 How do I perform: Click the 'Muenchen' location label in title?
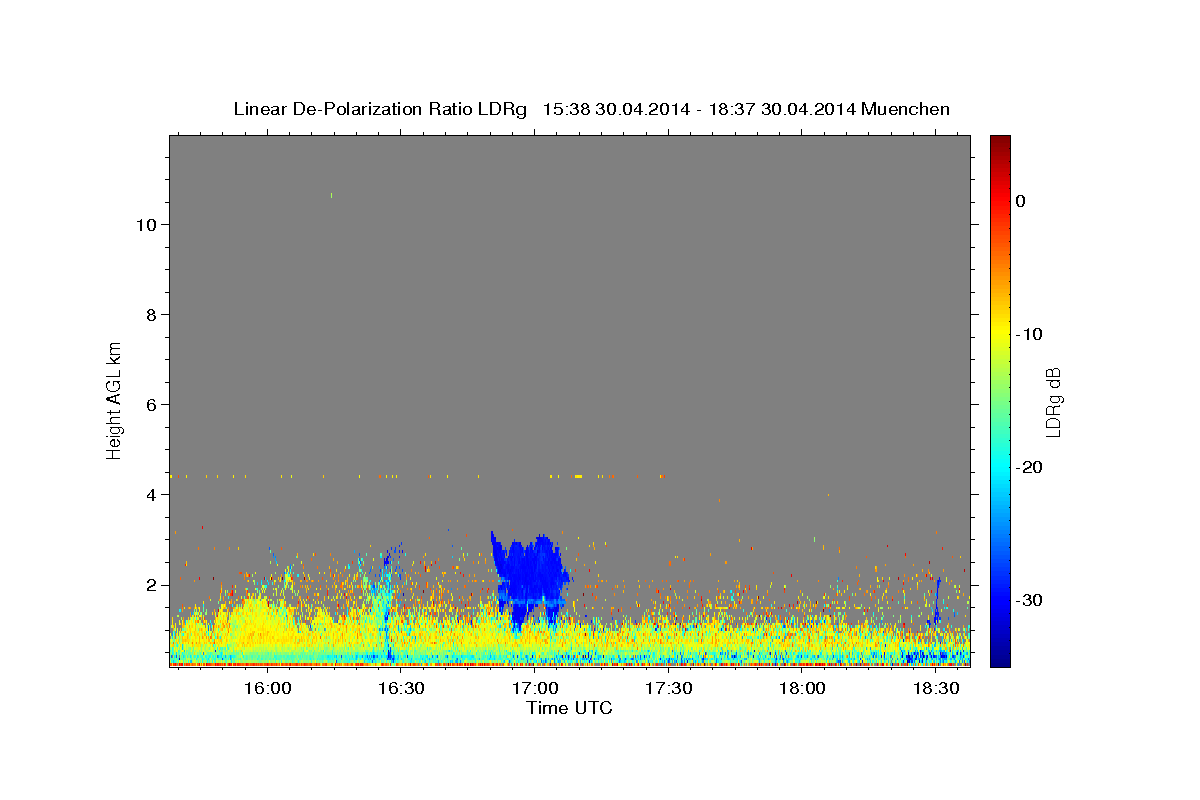coord(906,109)
